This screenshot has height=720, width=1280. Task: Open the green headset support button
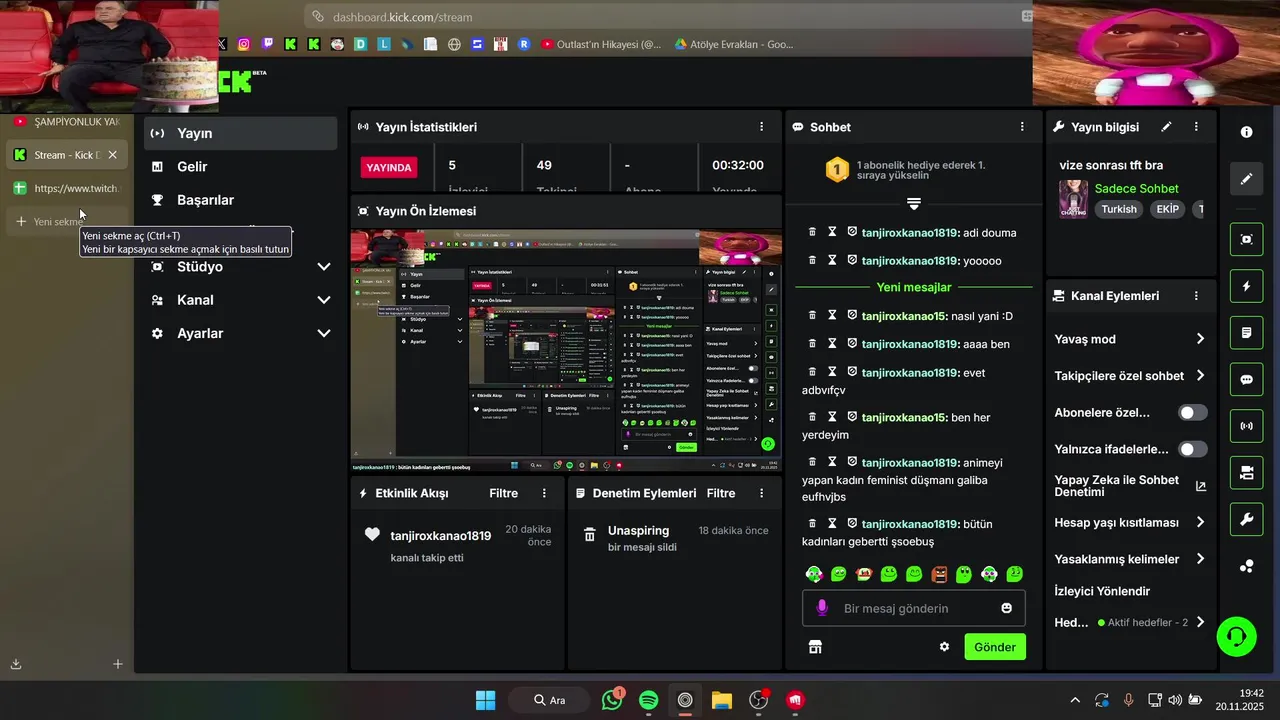[1237, 636]
